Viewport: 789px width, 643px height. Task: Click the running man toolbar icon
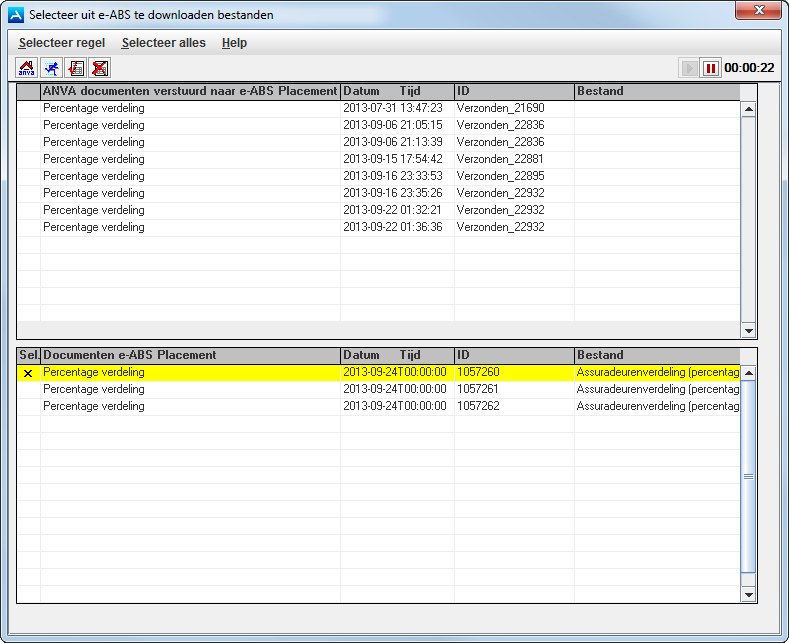pos(51,68)
